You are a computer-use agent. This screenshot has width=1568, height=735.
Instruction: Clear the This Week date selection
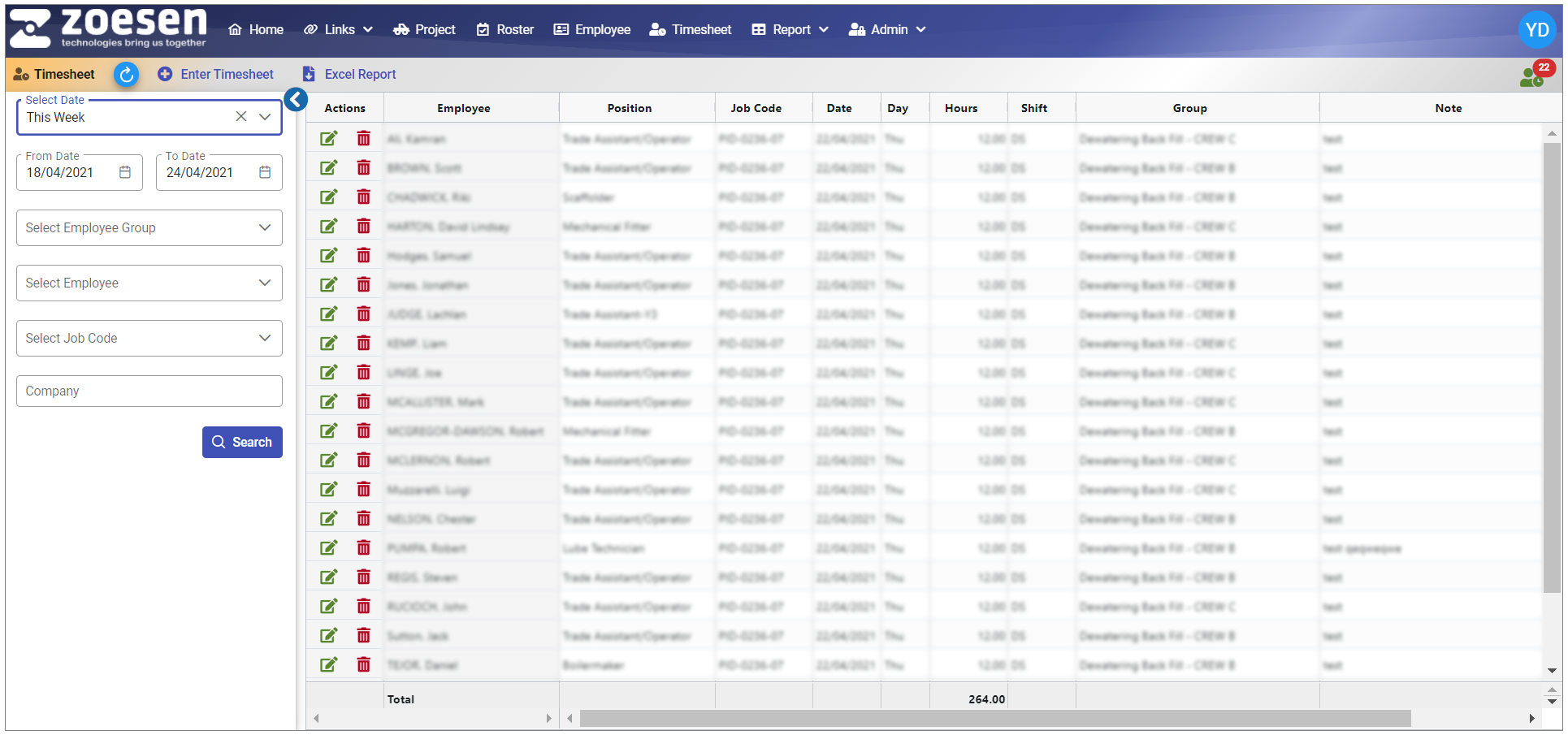click(x=241, y=117)
